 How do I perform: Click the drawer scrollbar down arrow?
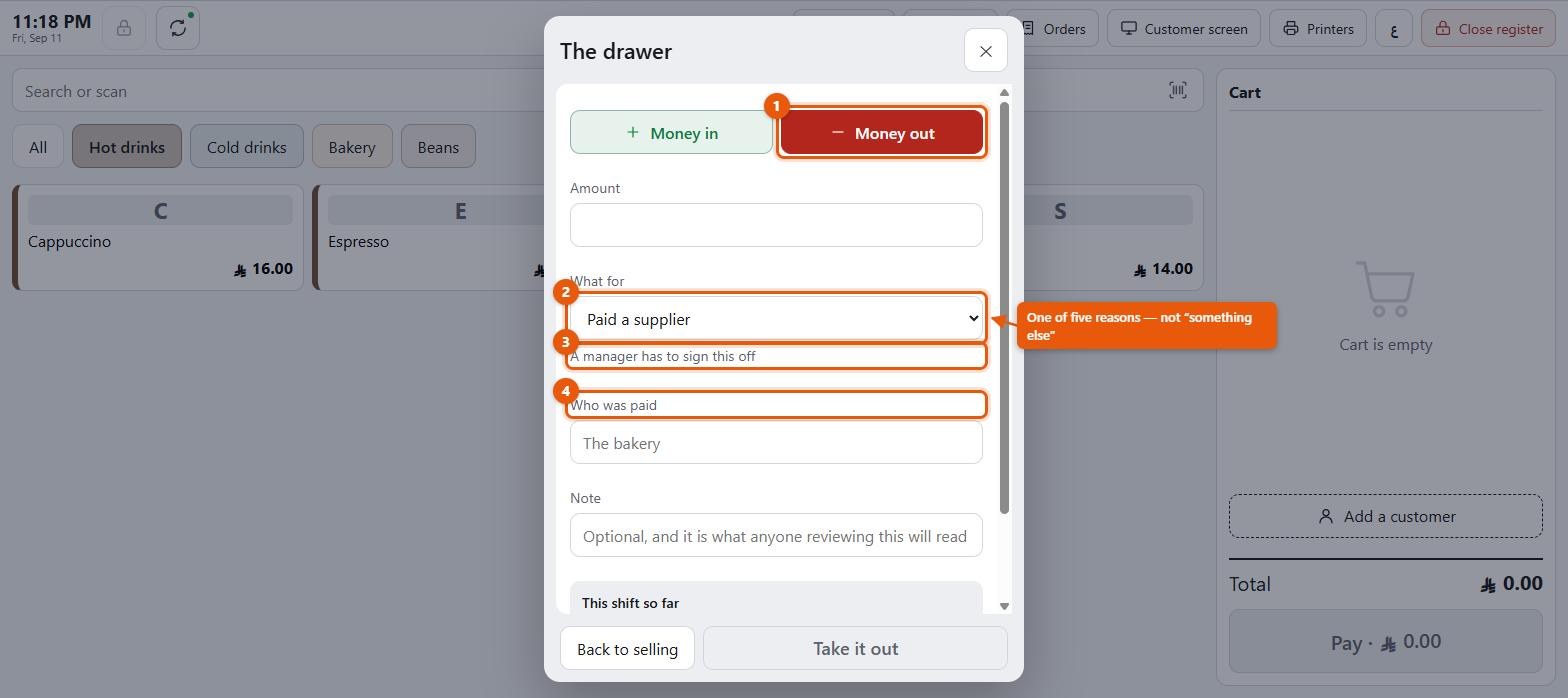(x=1004, y=606)
